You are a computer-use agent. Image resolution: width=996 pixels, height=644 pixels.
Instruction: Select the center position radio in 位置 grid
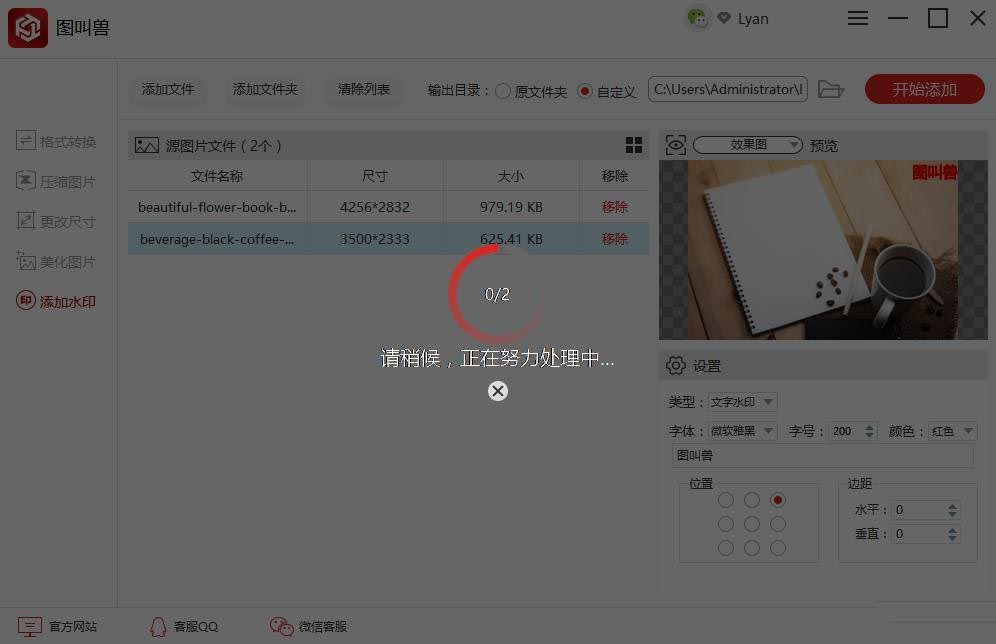click(x=751, y=523)
